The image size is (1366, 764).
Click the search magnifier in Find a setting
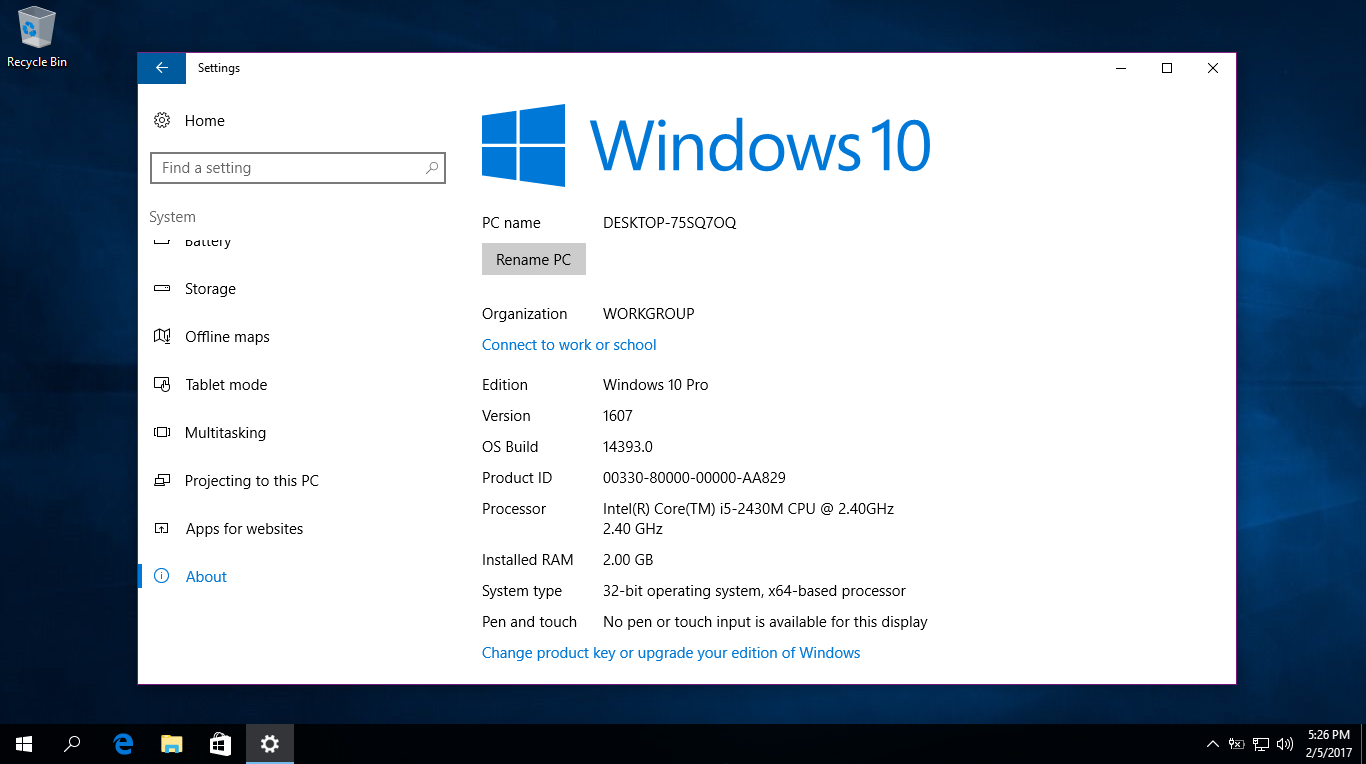432,168
